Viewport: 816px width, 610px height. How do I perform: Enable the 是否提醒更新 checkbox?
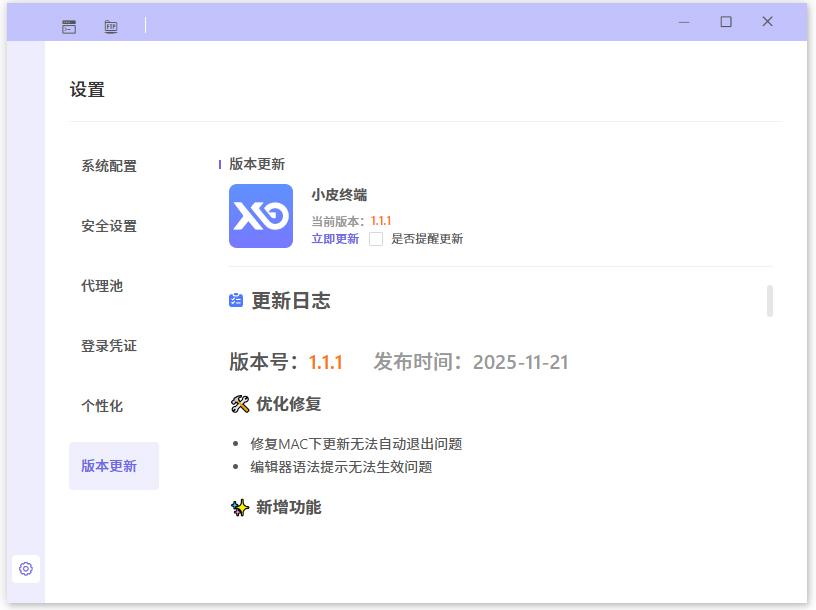click(375, 238)
